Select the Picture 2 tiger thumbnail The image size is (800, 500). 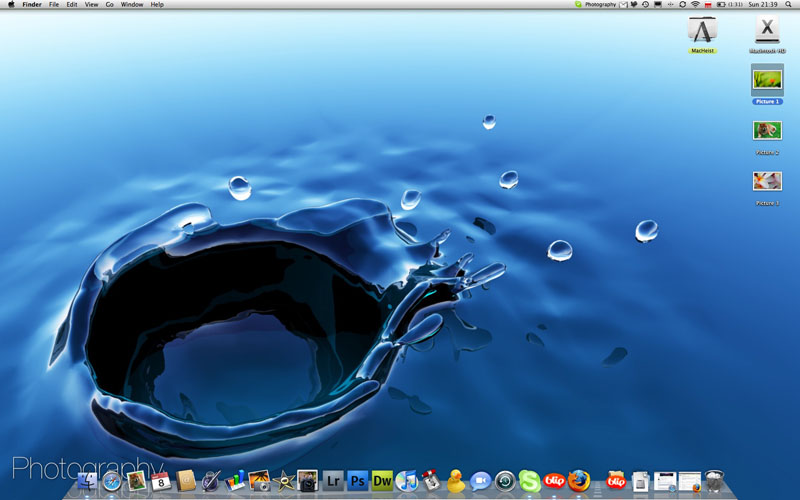click(x=767, y=131)
